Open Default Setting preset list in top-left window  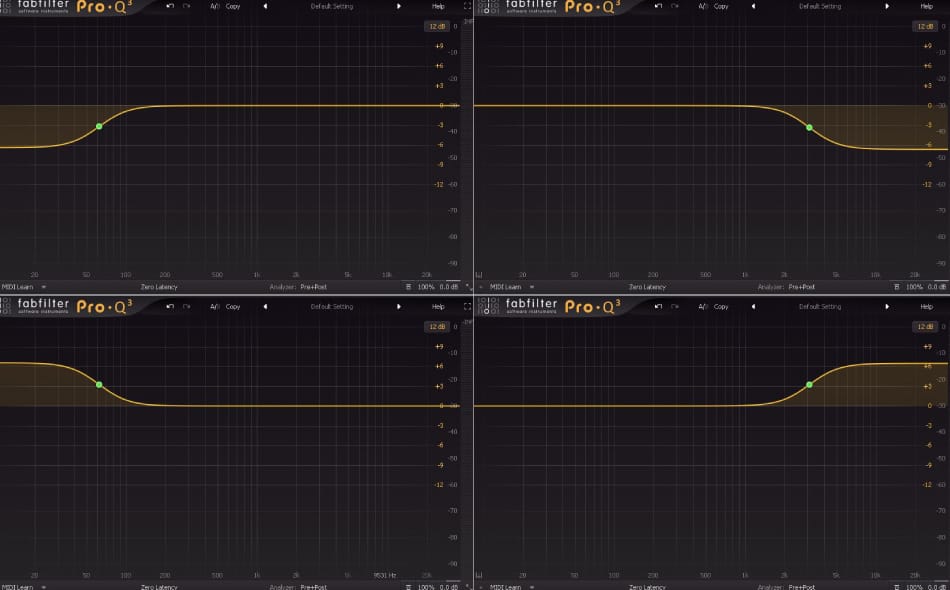point(331,6)
